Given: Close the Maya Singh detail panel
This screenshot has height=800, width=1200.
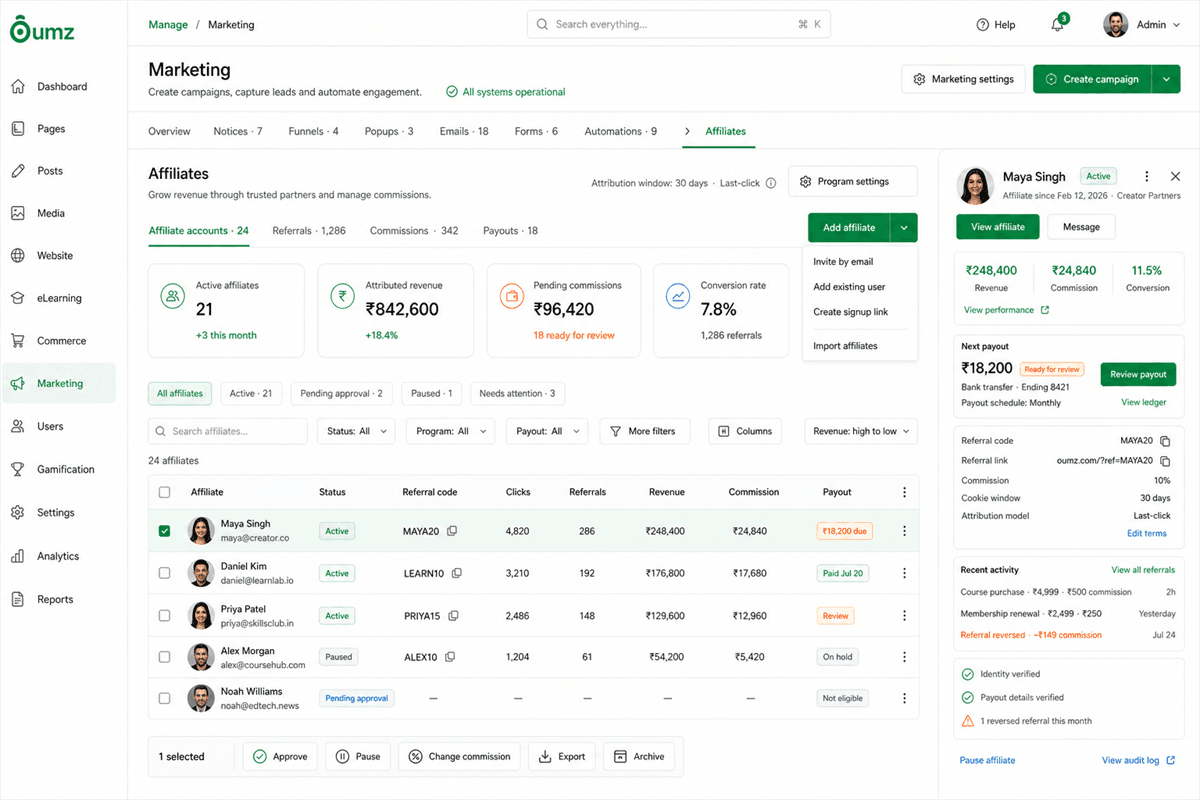Looking at the screenshot, I should 1175,176.
